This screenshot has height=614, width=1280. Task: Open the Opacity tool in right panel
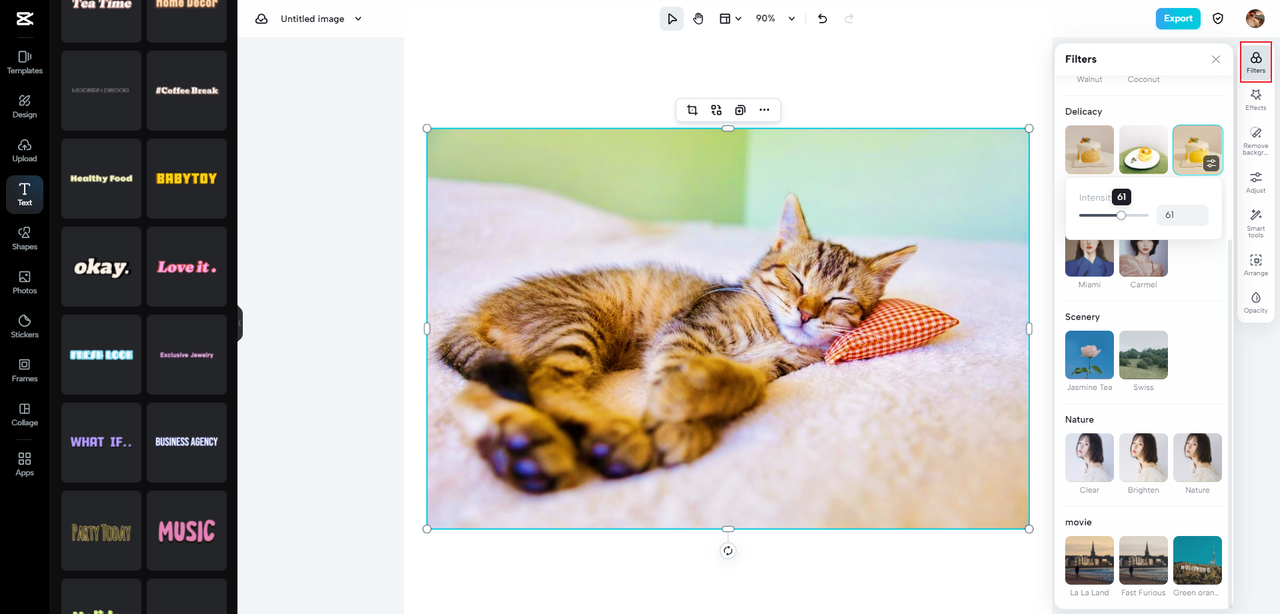pos(1256,302)
